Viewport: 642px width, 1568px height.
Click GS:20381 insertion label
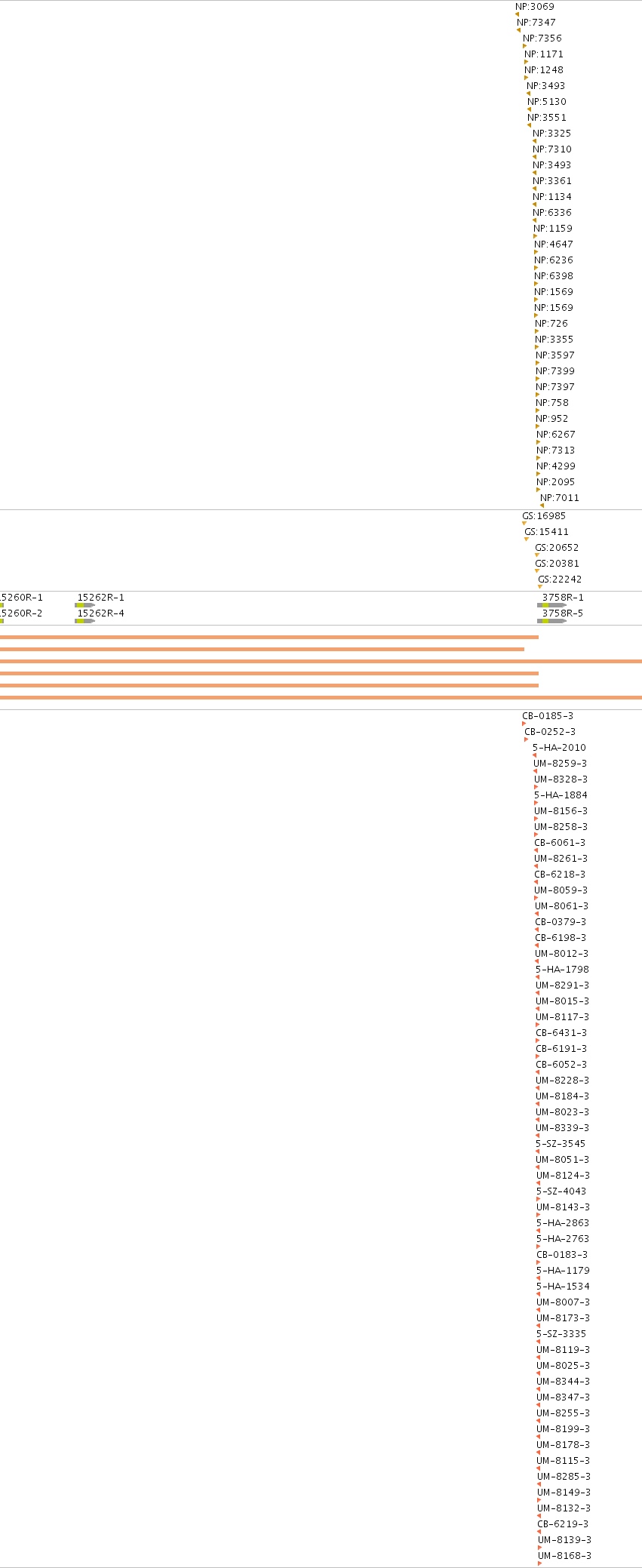click(x=558, y=564)
